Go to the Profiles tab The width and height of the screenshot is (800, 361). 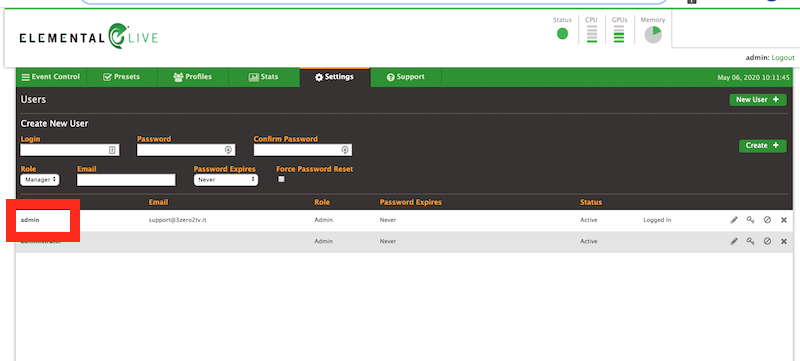(x=193, y=77)
